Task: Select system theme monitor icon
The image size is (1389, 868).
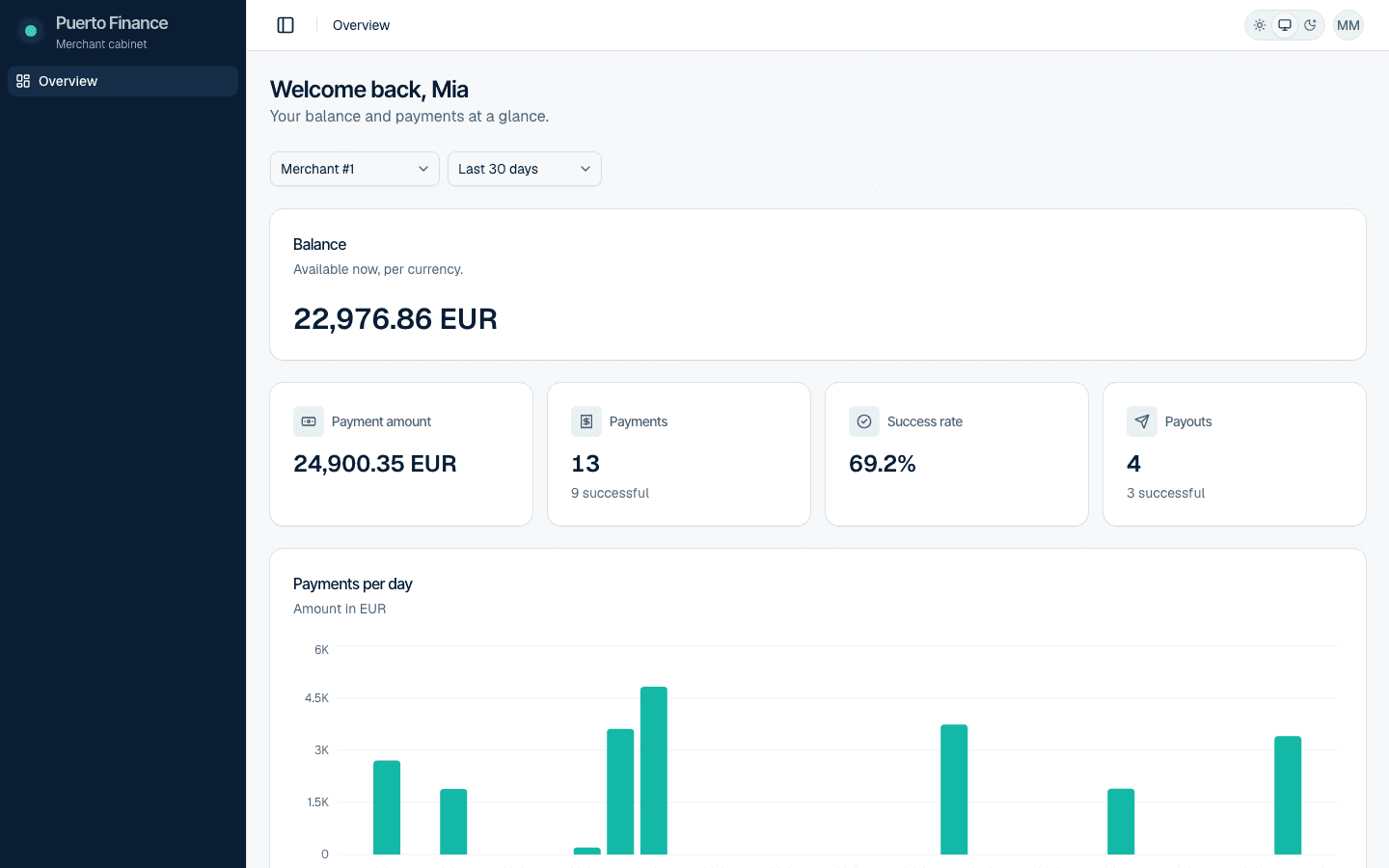Action: coord(1285,25)
